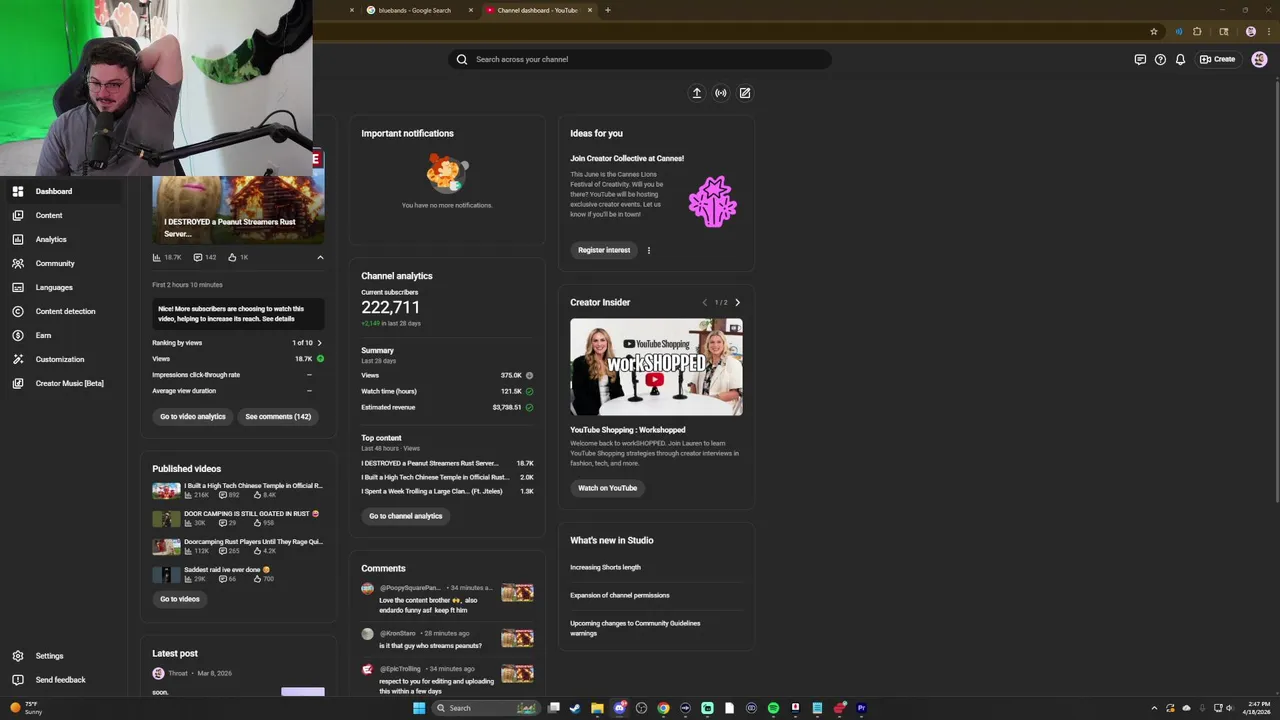Open a new browser tab
This screenshot has height=720, width=1280.
[608, 10]
